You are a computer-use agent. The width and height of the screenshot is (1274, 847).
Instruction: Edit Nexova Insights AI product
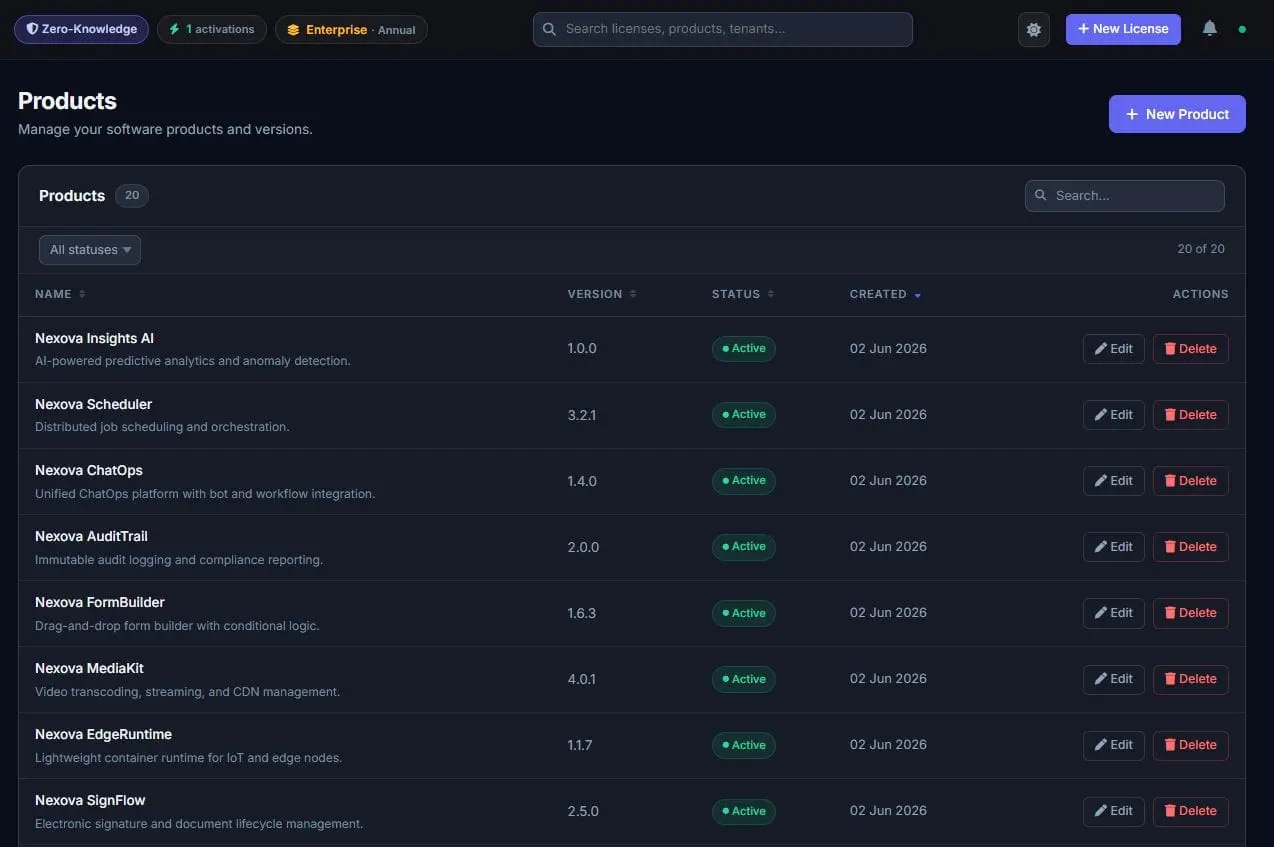pyautogui.click(x=1114, y=349)
